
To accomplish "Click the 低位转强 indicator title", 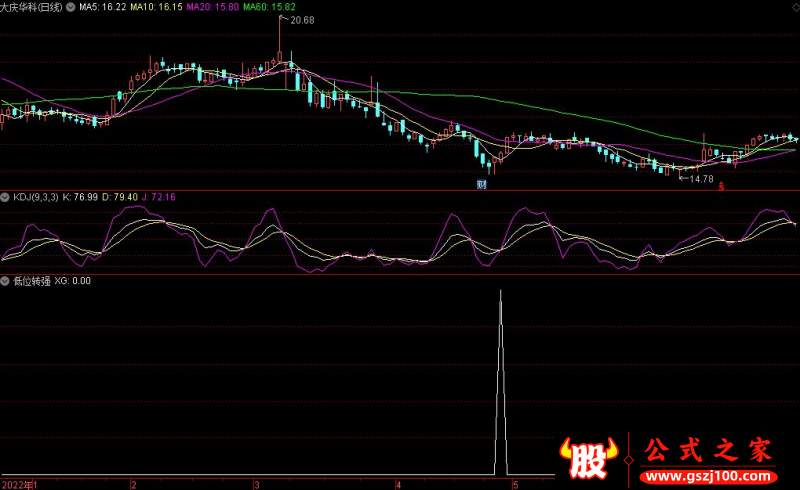I will tap(31, 281).
